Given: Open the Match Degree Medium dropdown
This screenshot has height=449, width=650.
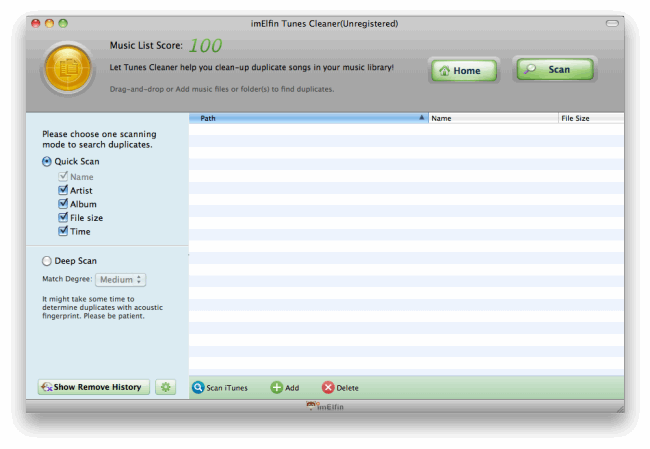Looking at the screenshot, I should click(120, 279).
